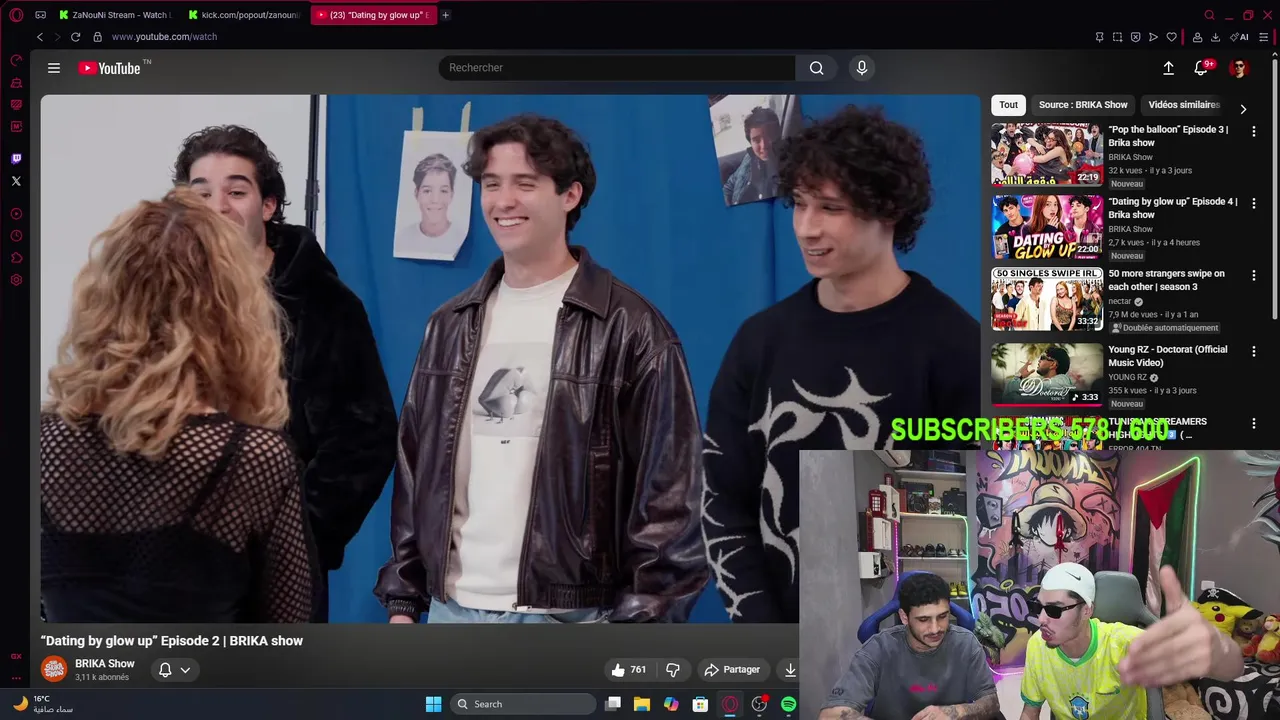Open browser pin icon in toolbar
Viewport: 1280px width, 720px height.
[1099, 37]
